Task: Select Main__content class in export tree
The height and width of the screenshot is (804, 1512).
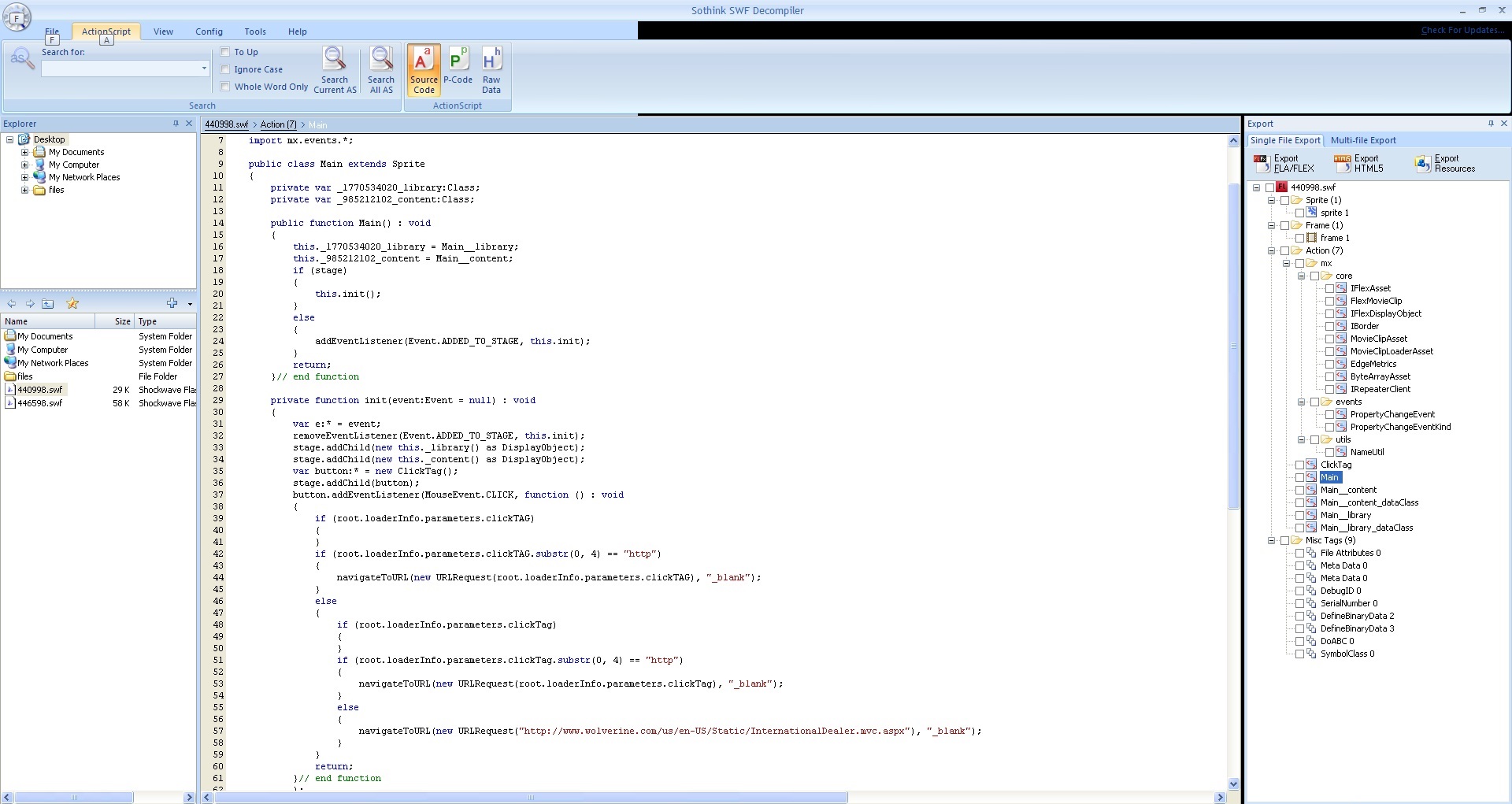Action: (x=1348, y=490)
